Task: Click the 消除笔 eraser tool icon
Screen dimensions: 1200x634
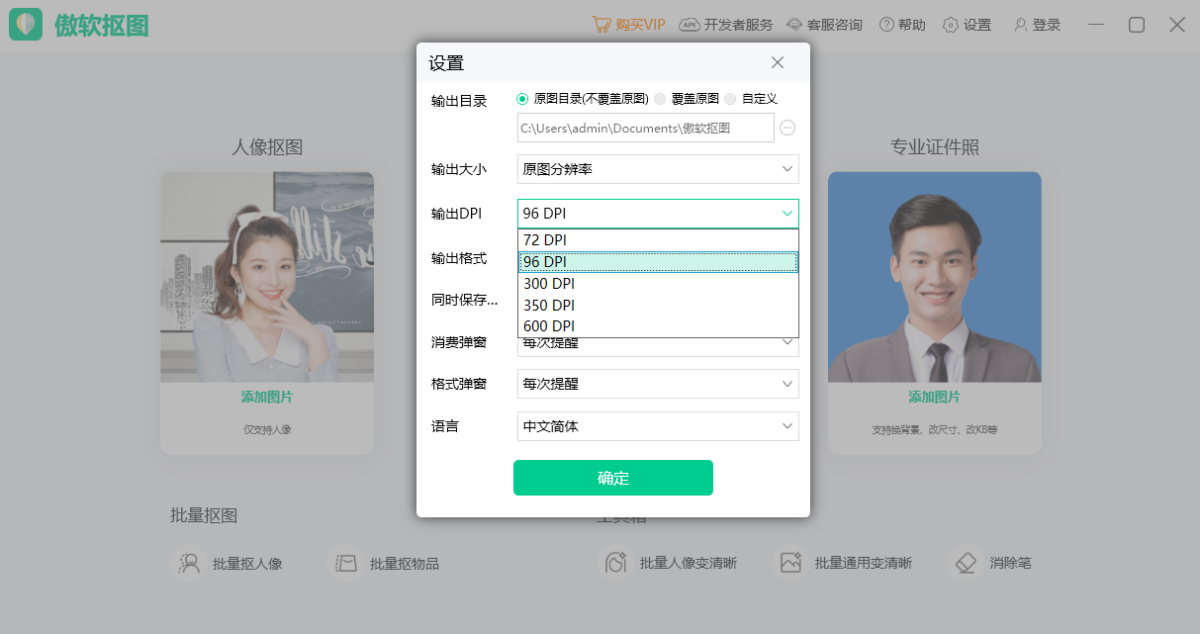Action: pyautogui.click(x=965, y=563)
